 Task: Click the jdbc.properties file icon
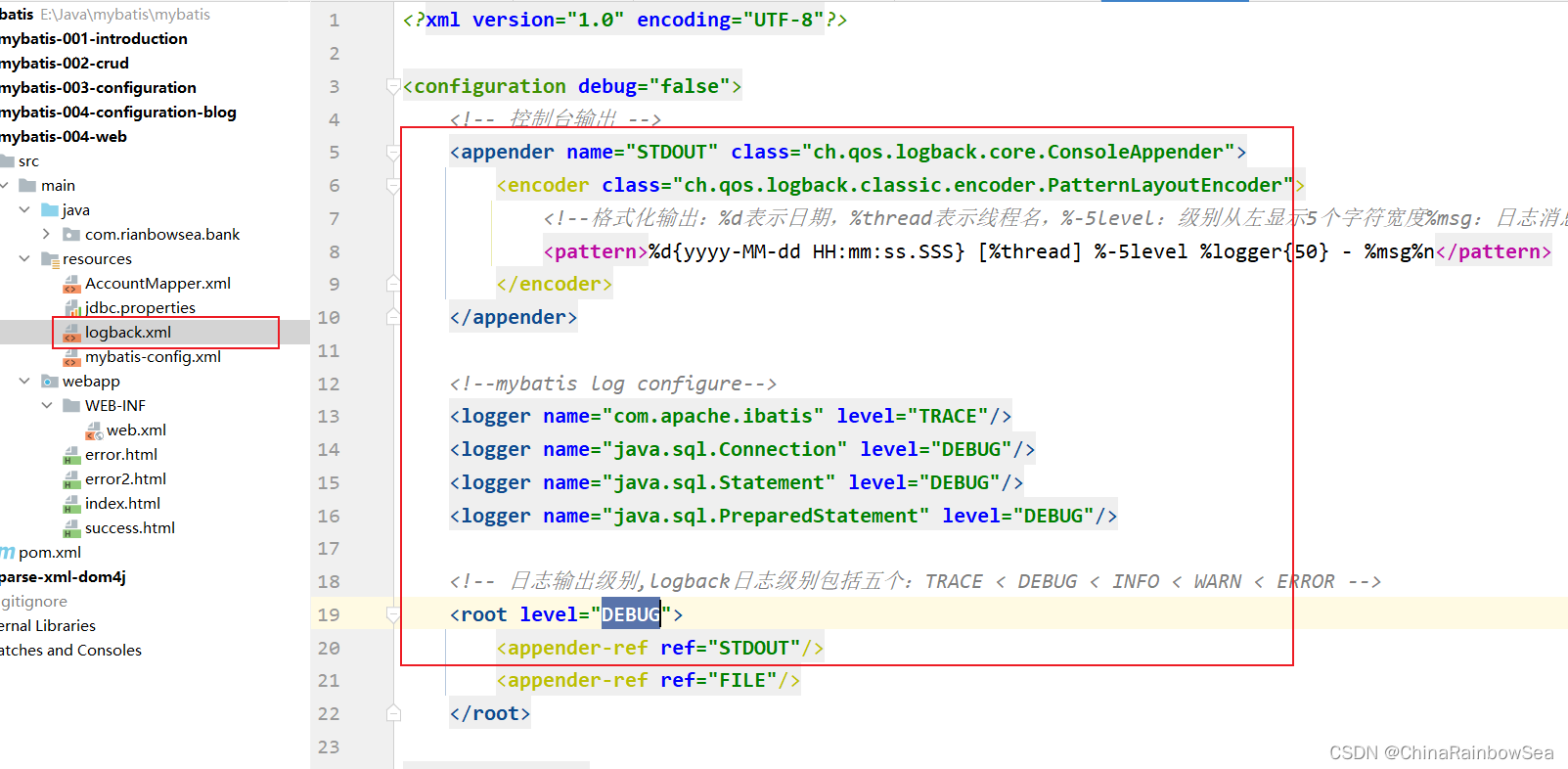click(71, 309)
